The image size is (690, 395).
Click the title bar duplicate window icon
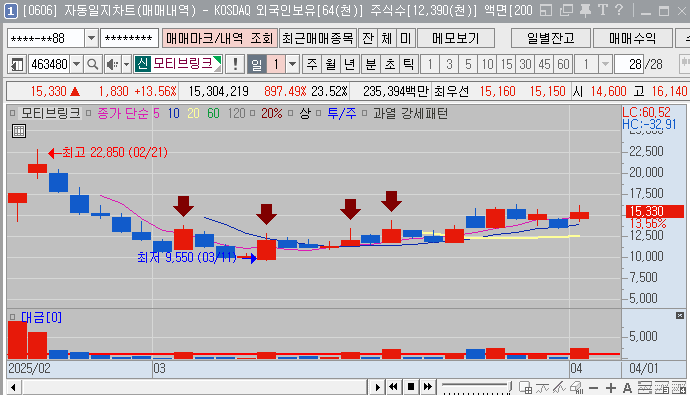click(567, 10)
